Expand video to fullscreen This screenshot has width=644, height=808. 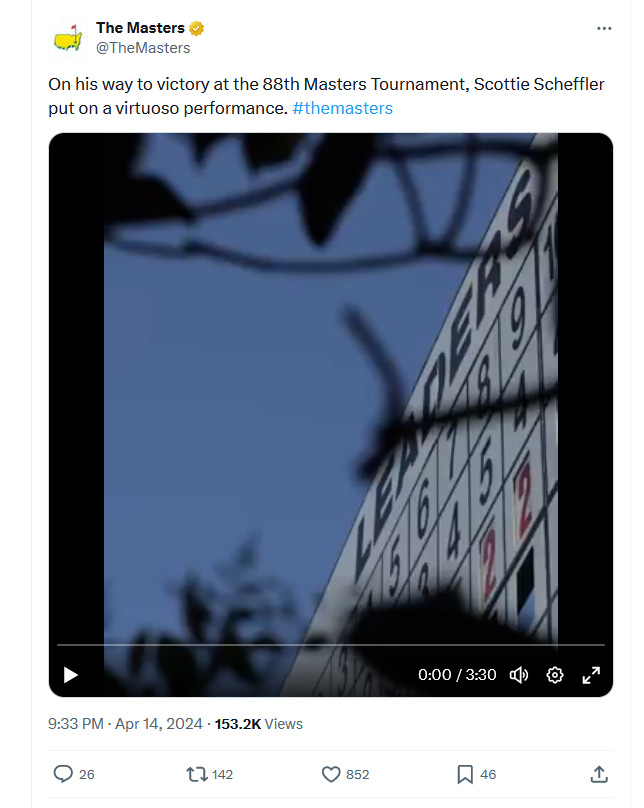[591, 675]
